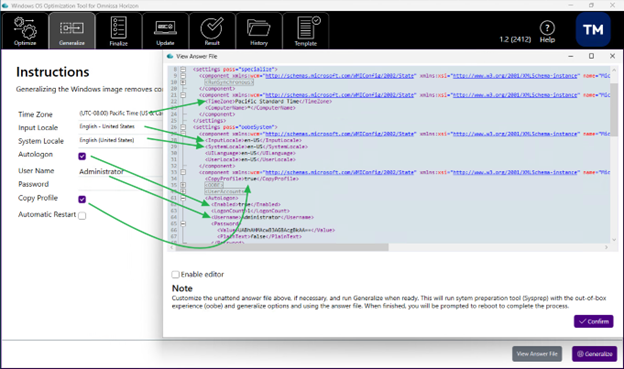624x369 pixels.
Task: Minimize the View Answer File window
Action: [x=571, y=56]
